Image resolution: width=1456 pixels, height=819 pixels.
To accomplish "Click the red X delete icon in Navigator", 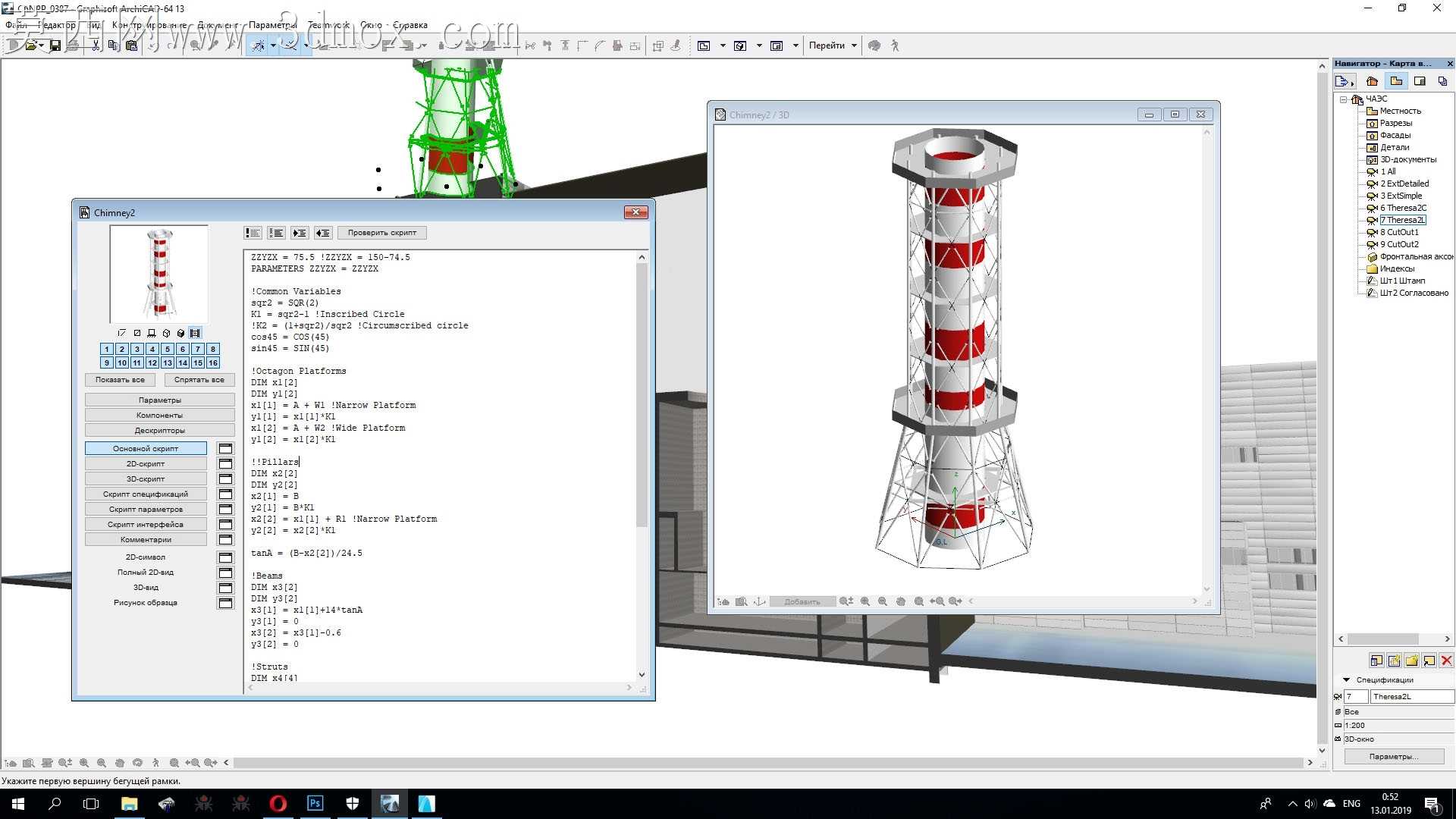I will pos(1446,661).
